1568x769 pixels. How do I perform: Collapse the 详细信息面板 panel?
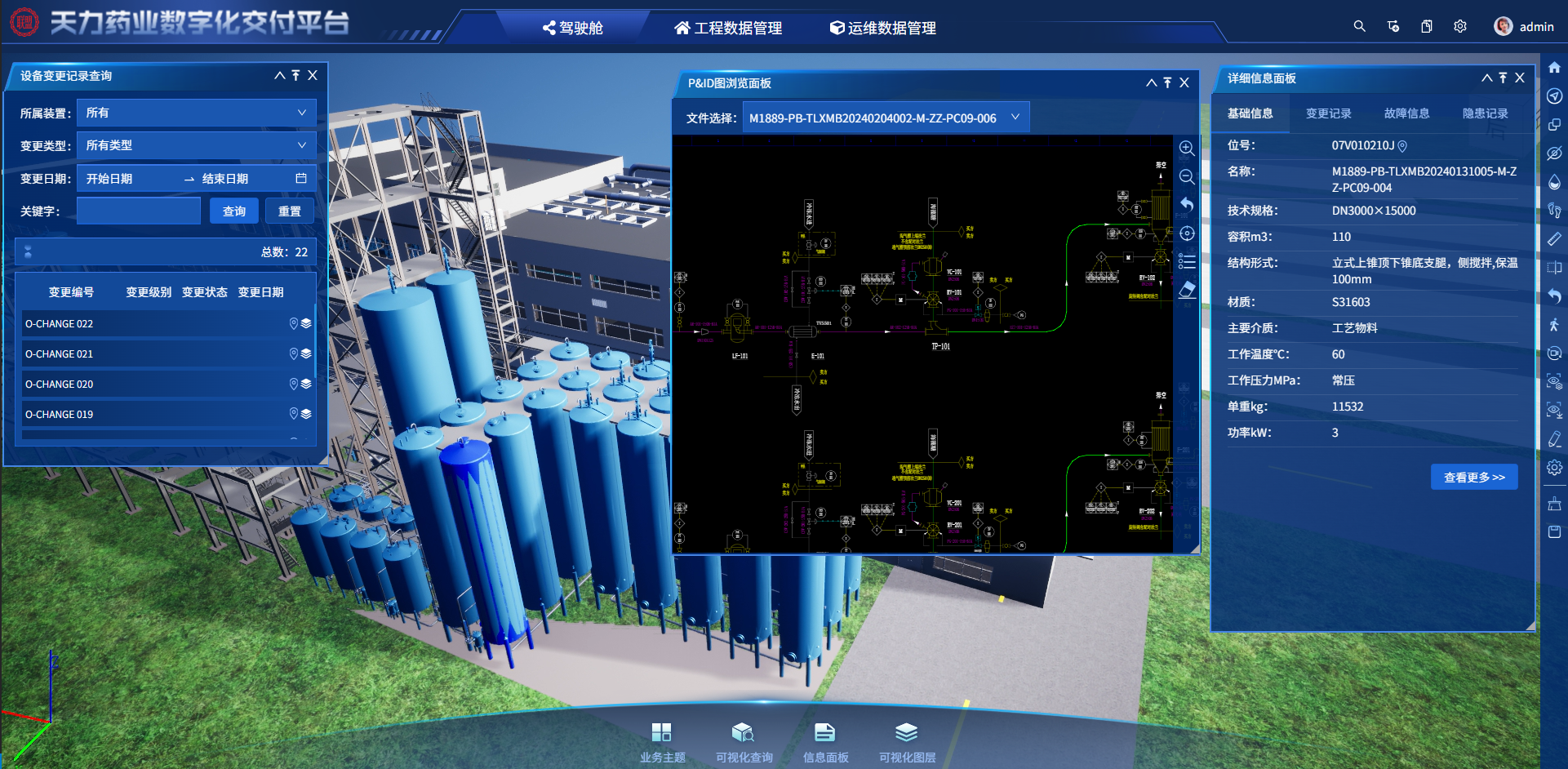coord(1487,78)
